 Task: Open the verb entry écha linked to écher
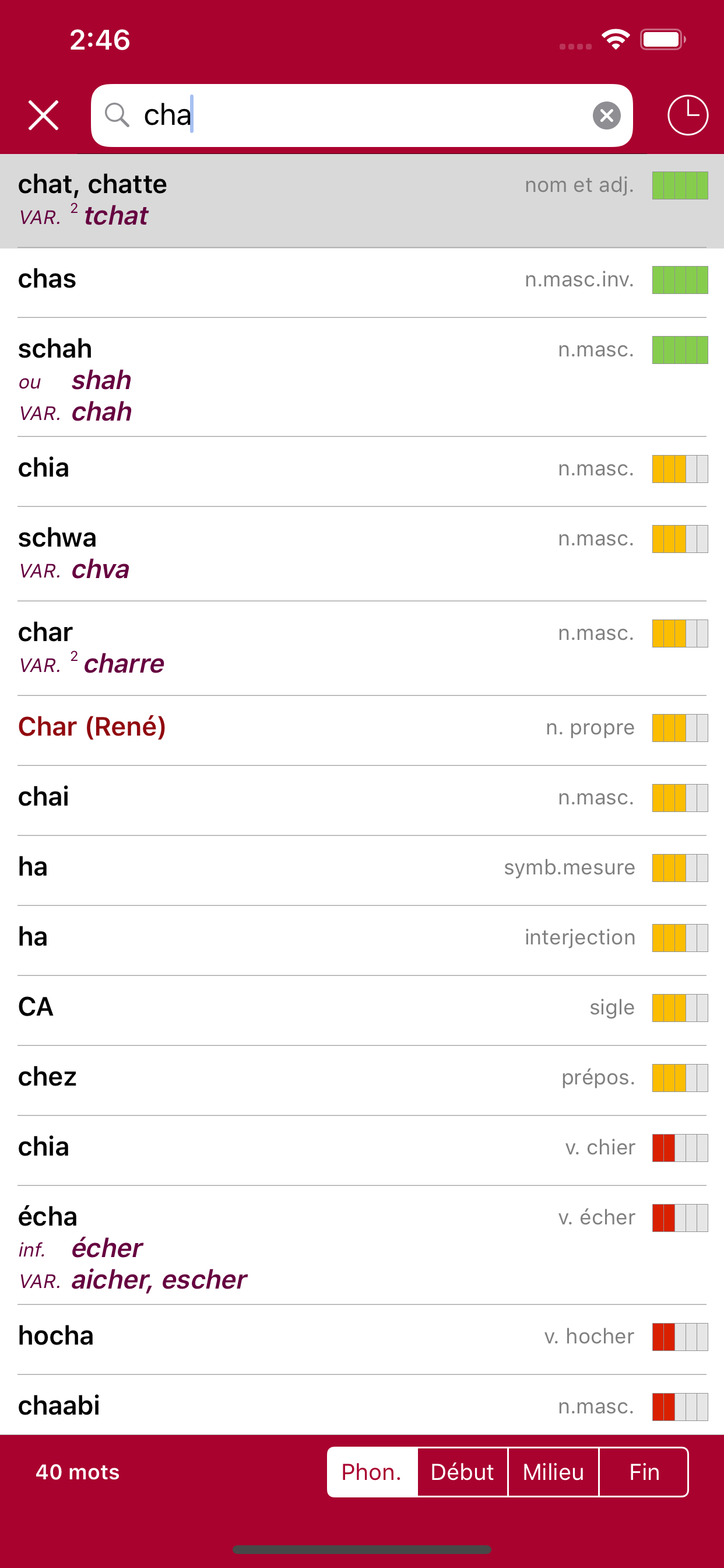[47, 1216]
